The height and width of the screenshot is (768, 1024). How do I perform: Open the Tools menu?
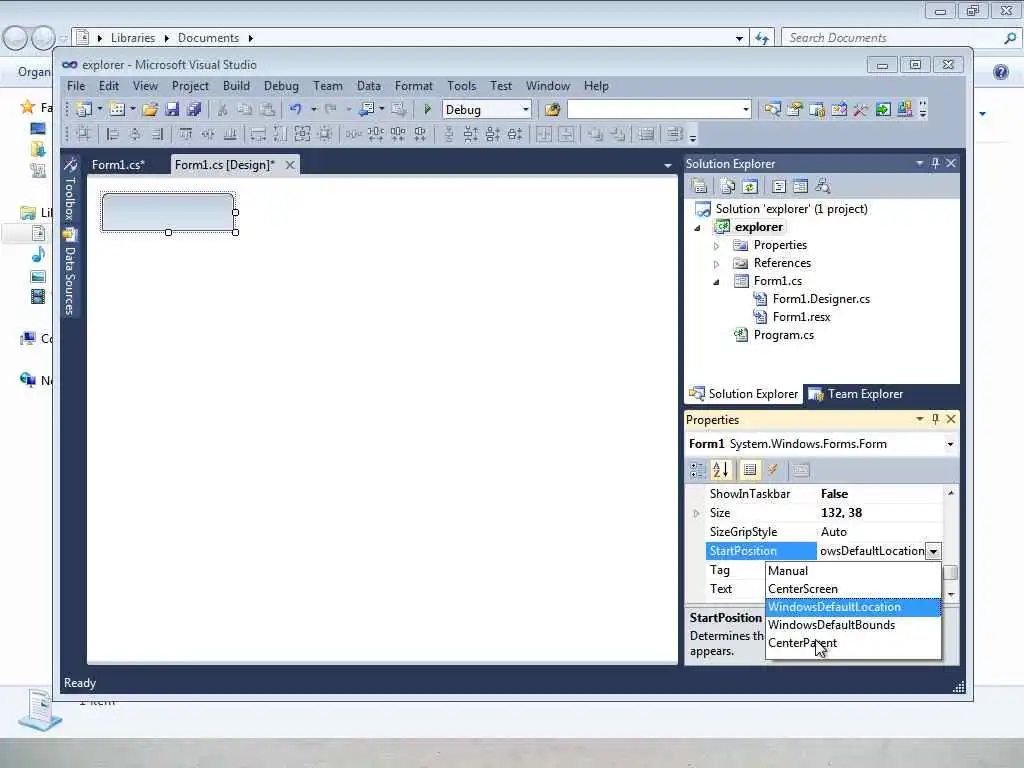tap(461, 86)
